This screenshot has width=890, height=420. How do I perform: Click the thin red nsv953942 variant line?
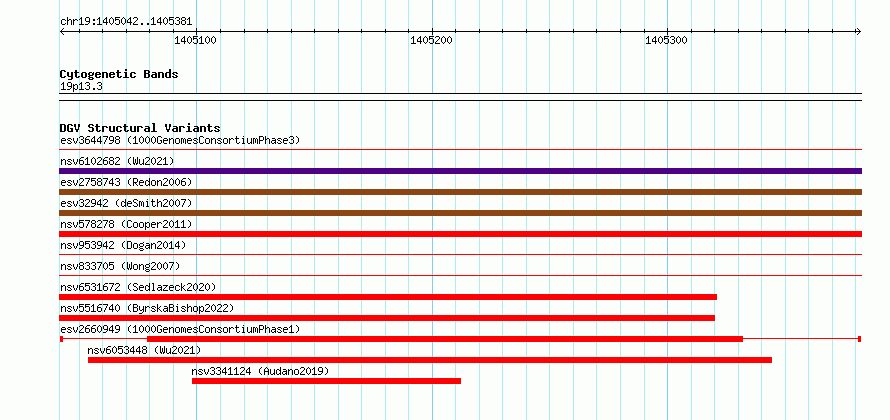(460, 255)
